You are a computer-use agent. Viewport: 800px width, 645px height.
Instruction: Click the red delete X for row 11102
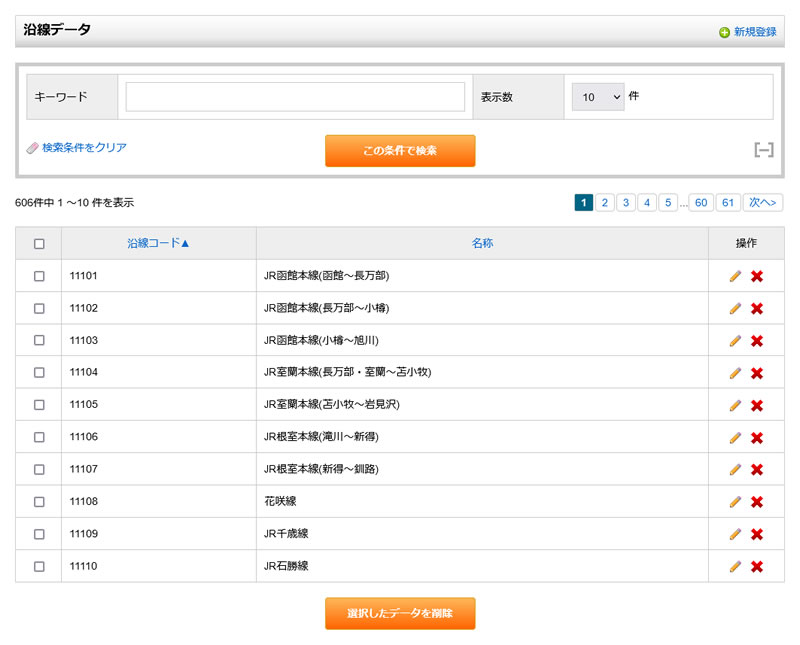757,308
